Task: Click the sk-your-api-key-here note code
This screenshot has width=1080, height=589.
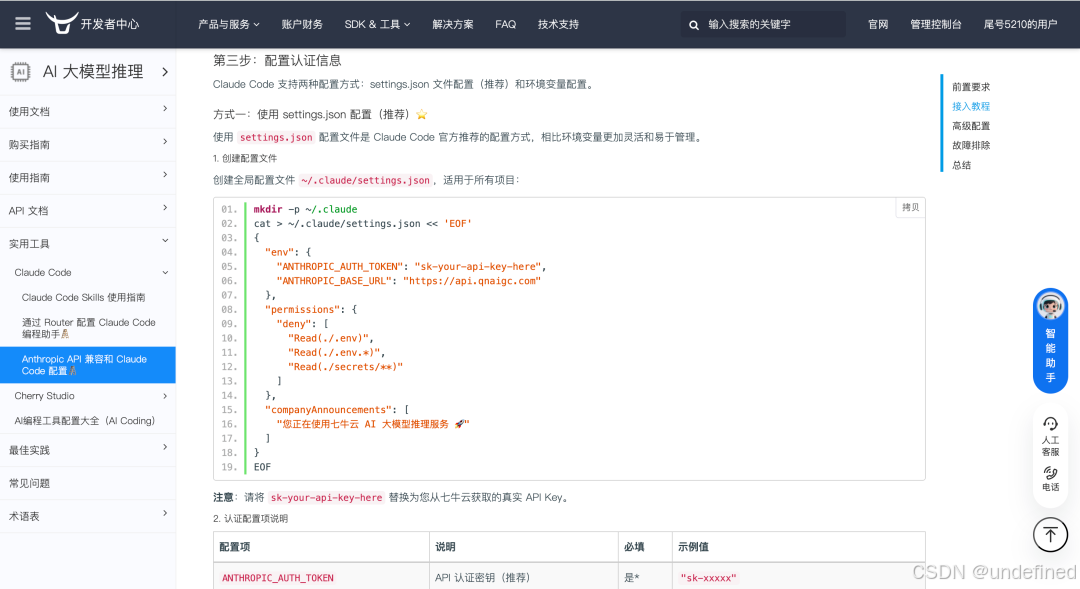Action: [326, 497]
